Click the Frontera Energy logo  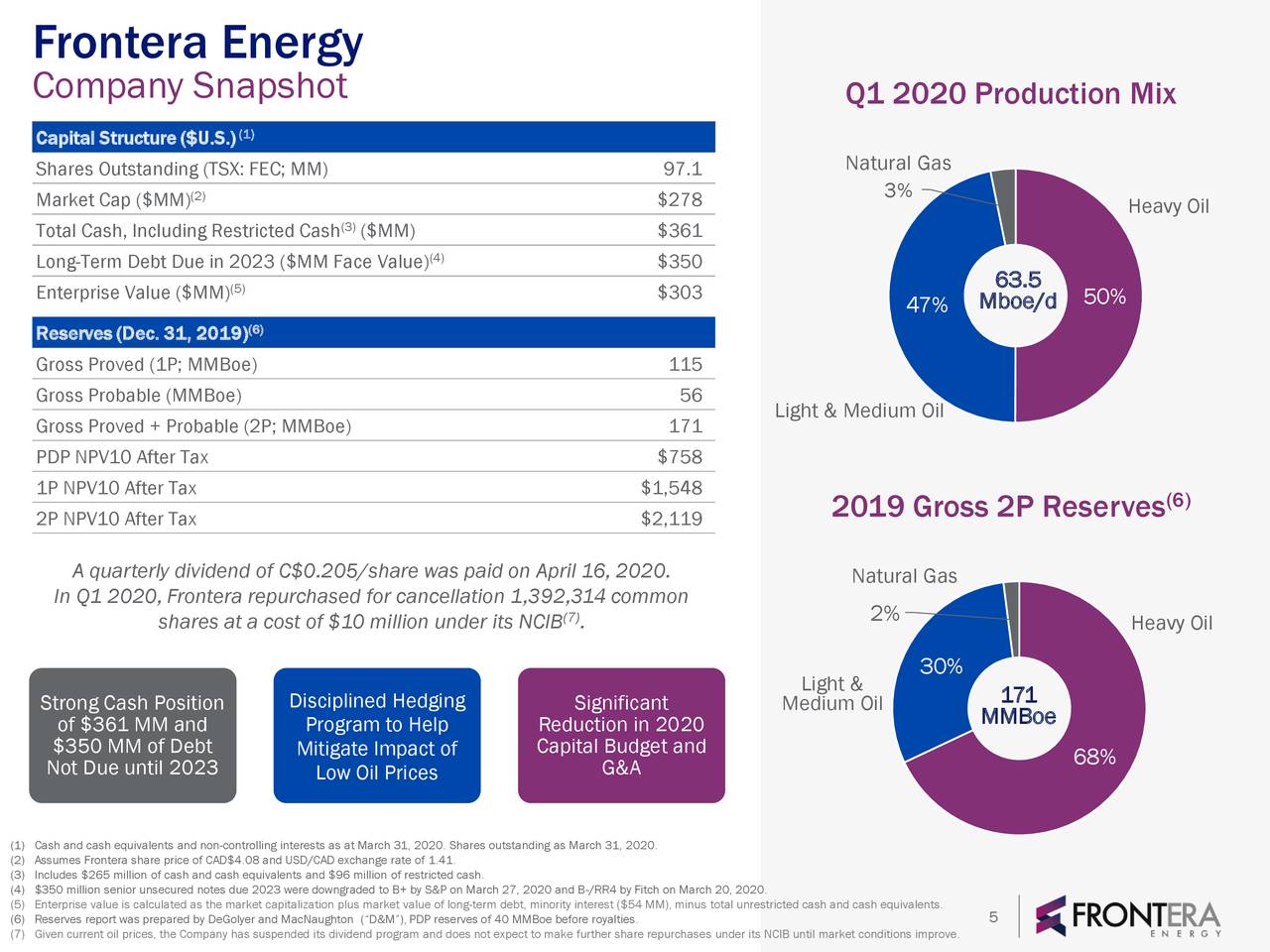[1128, 916]
